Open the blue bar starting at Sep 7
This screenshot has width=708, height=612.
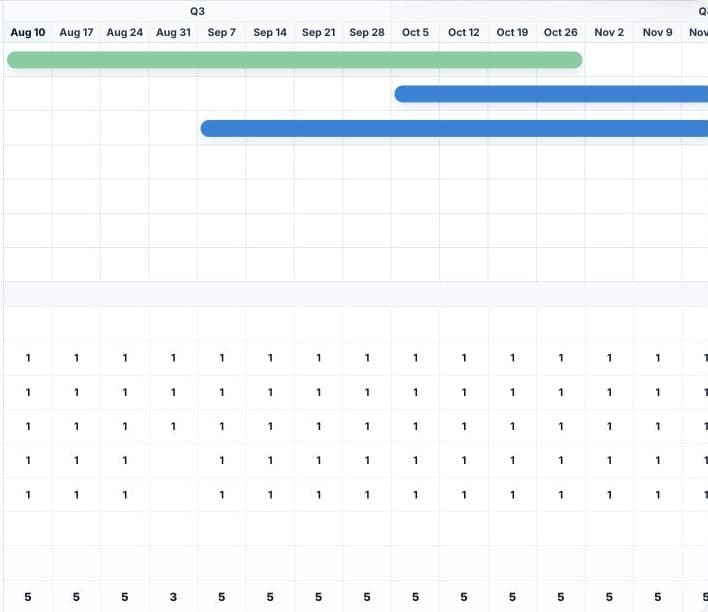(454, 129)
